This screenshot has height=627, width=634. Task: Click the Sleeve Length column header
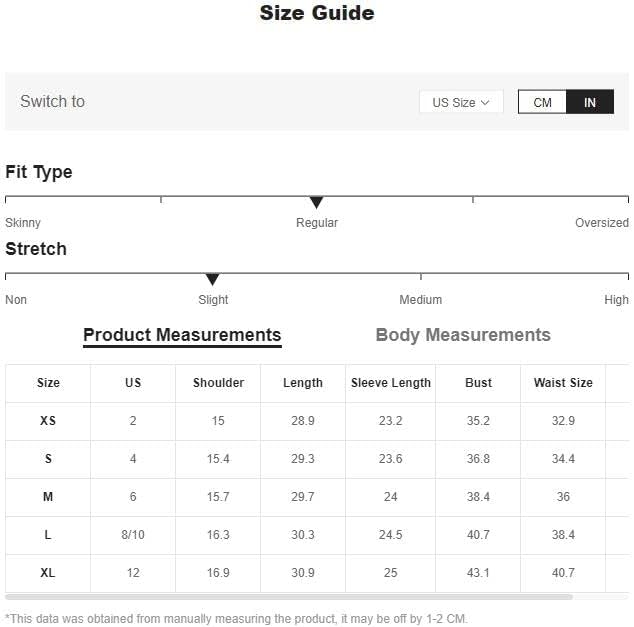391,383
